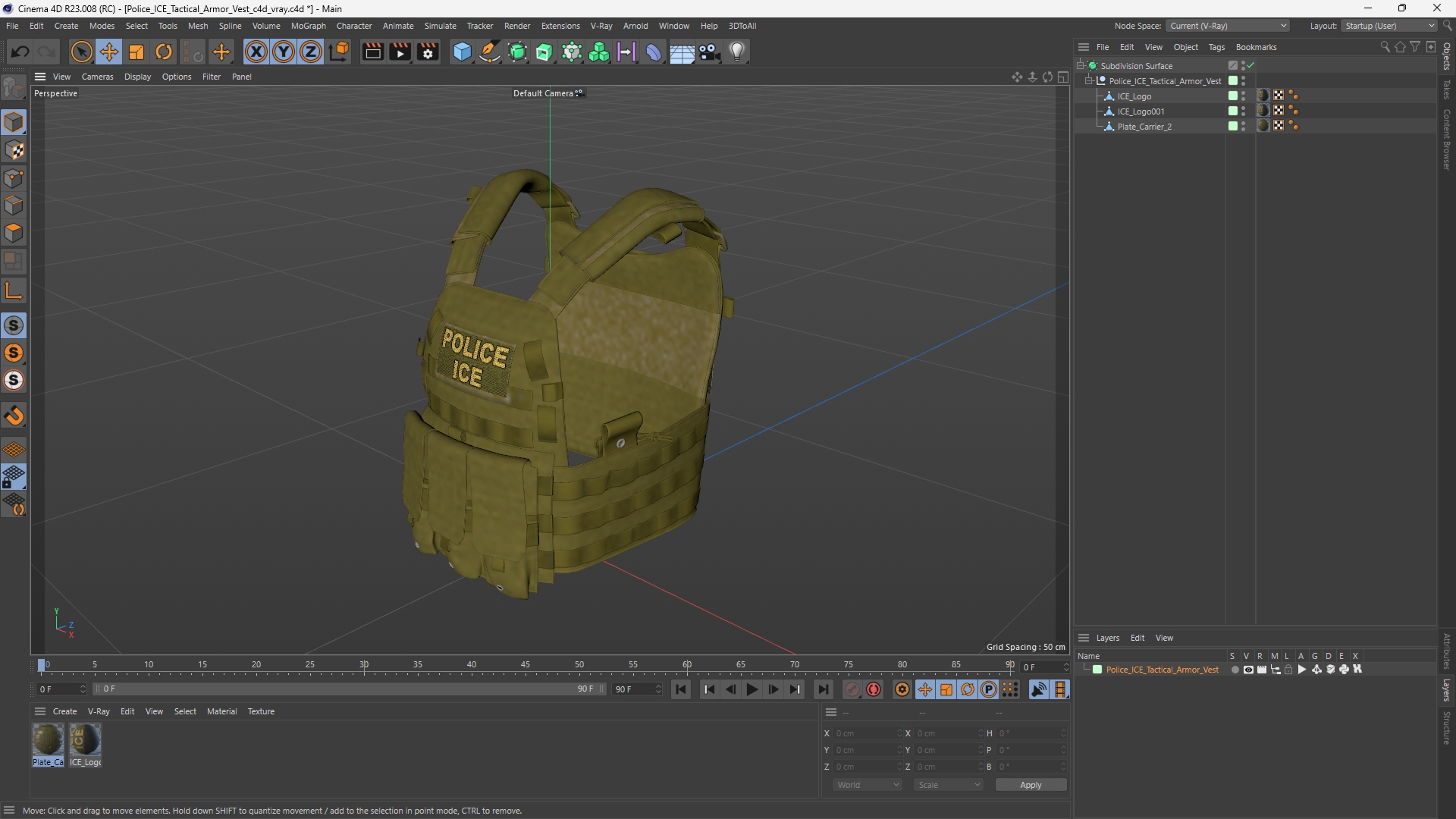
Task: Open Material Manager Texture menu
Action: pos(261,711)
